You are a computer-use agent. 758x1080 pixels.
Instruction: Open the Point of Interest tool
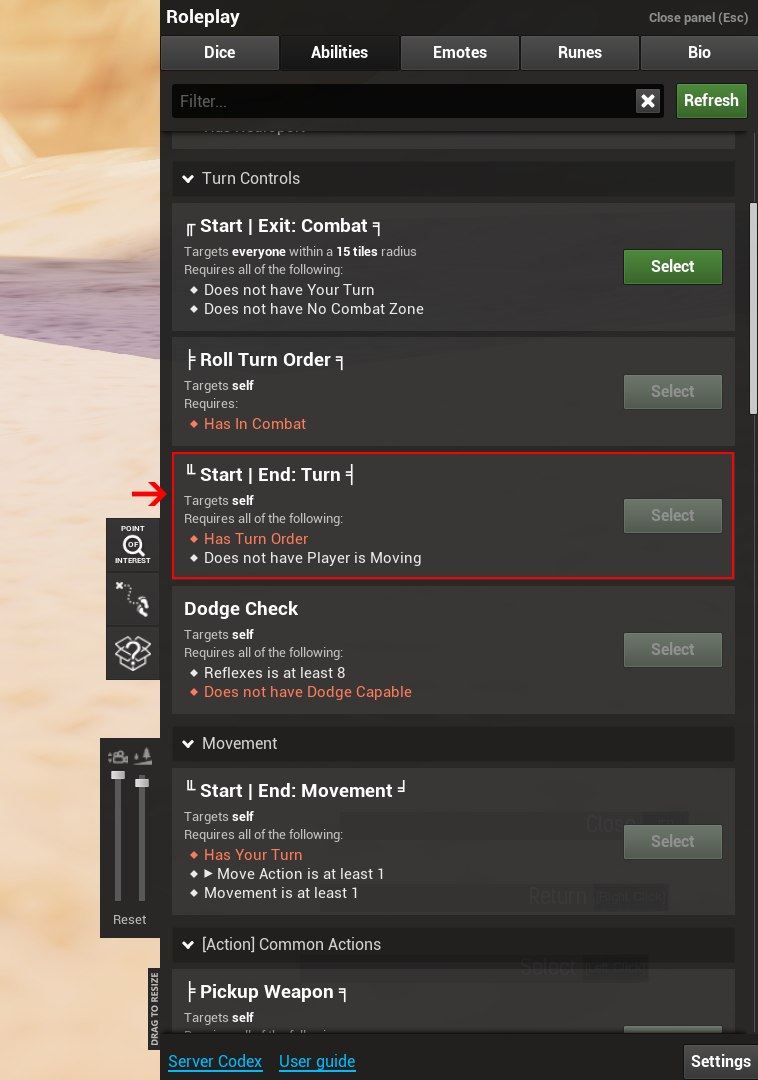coord(133,544)
